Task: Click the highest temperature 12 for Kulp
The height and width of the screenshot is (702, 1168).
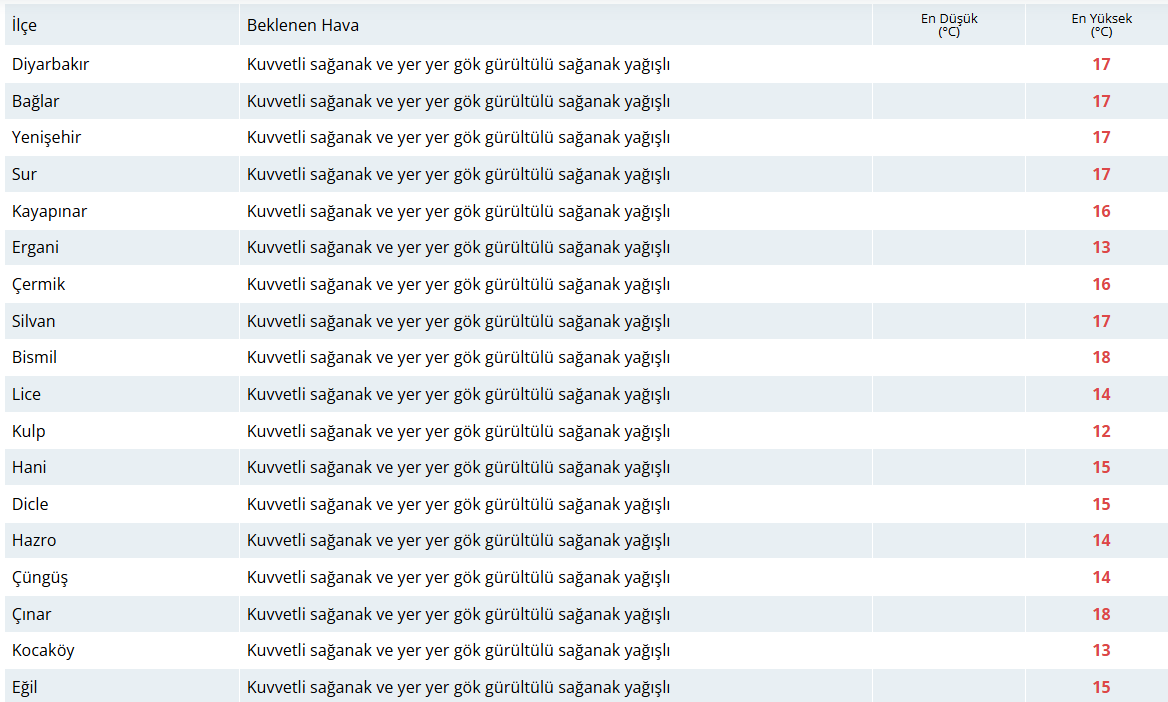Action: [x=1101, y=431]
